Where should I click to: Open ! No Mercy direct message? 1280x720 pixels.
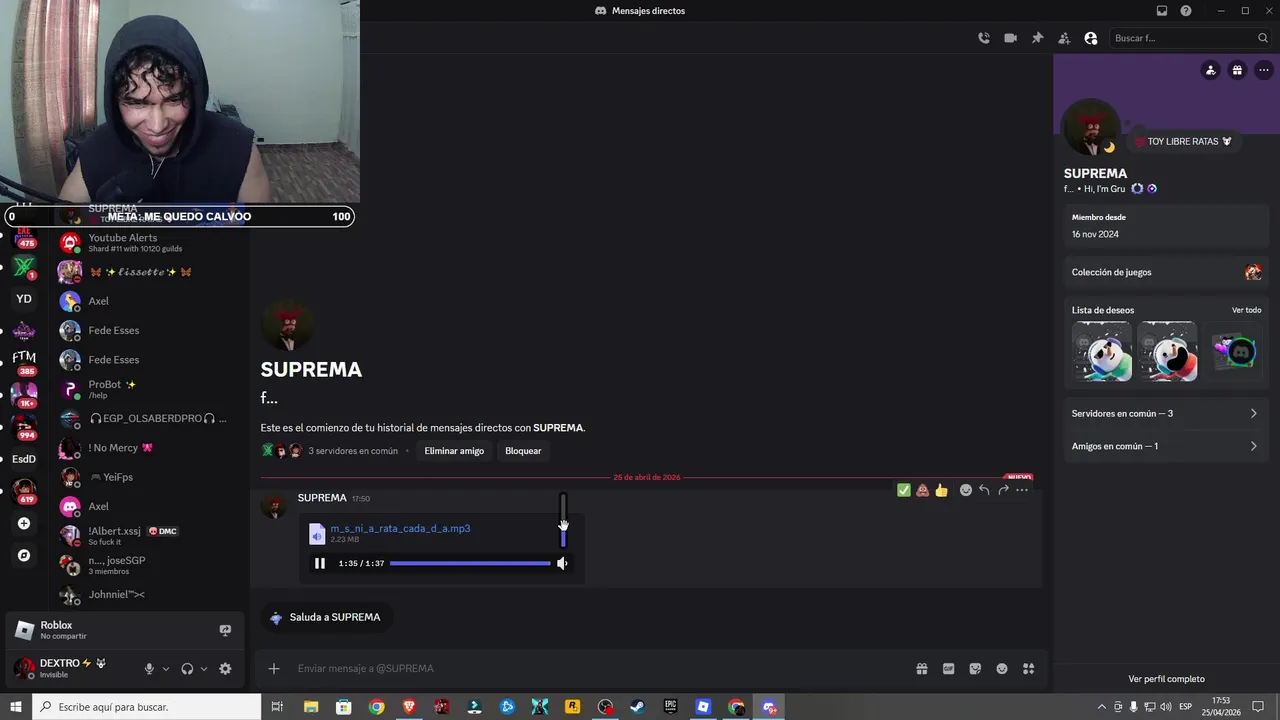click(x=148, y=448)
